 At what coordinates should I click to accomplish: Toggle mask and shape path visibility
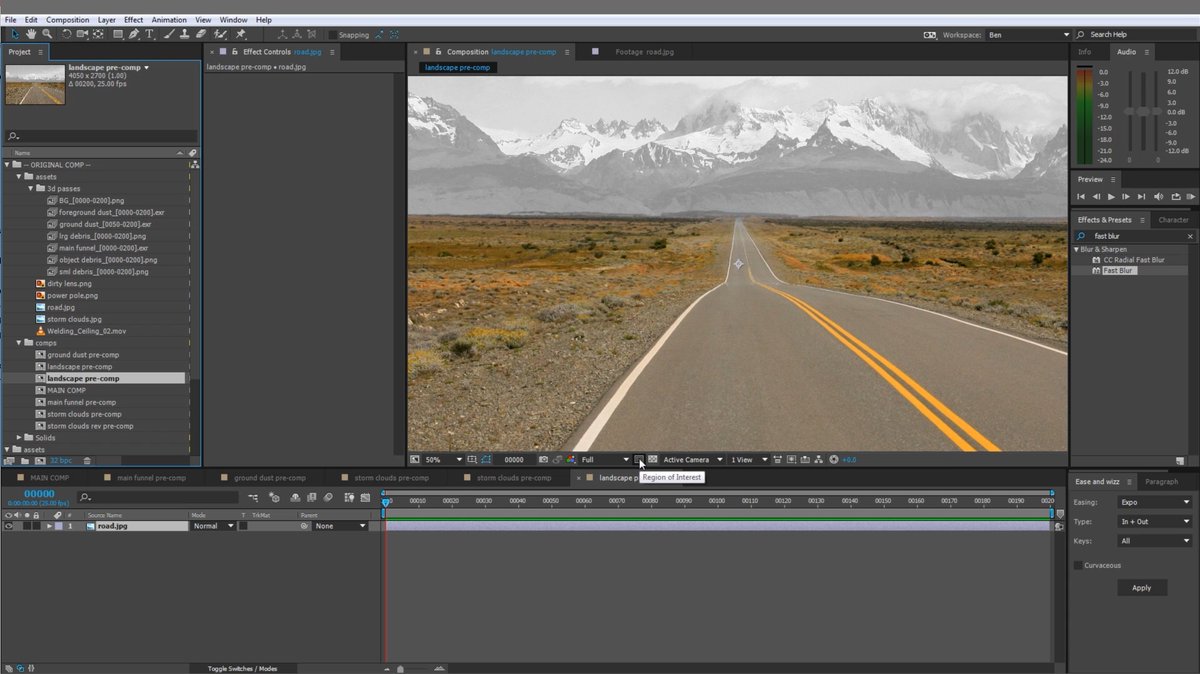[x=487, y=459]
